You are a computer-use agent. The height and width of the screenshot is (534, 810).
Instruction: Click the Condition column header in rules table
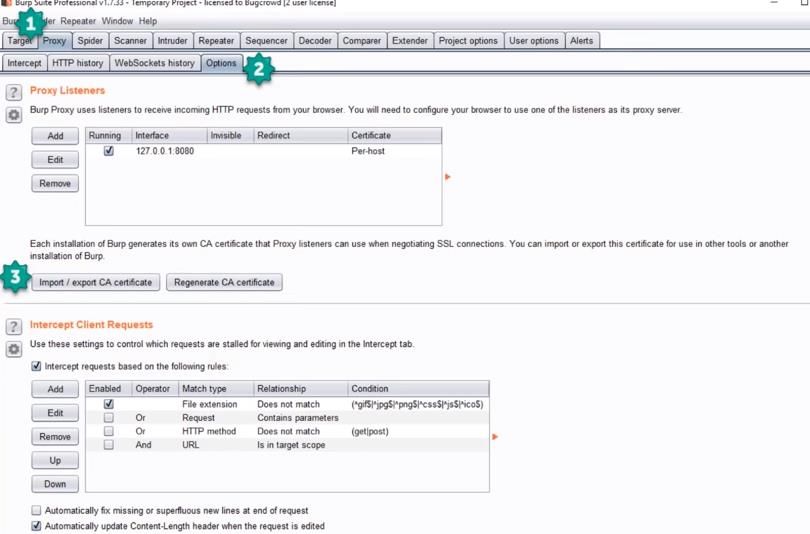tap(418, 388)
